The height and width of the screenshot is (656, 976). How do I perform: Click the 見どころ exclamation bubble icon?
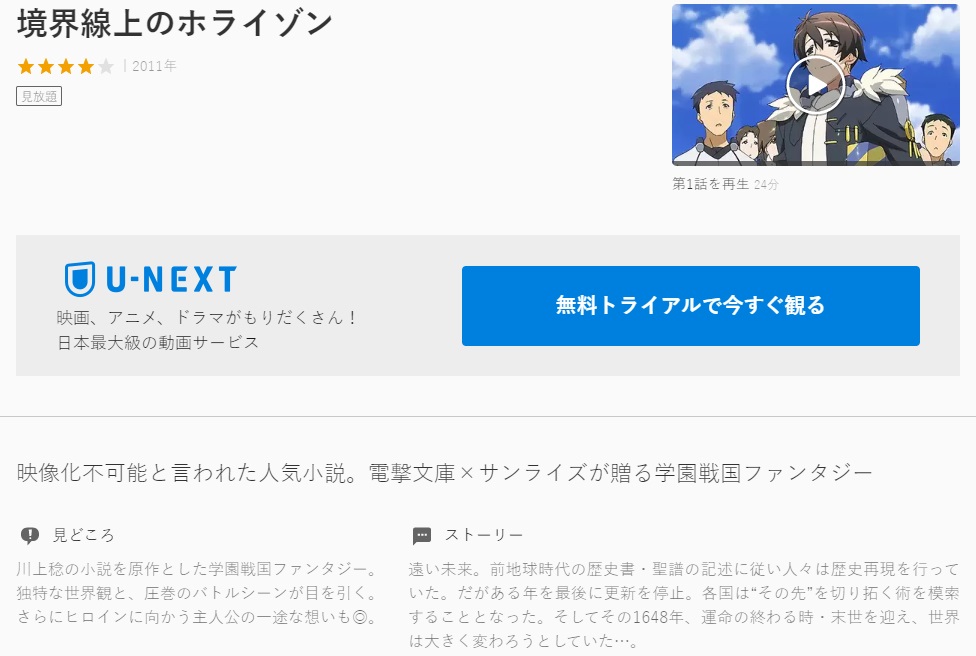30,535
